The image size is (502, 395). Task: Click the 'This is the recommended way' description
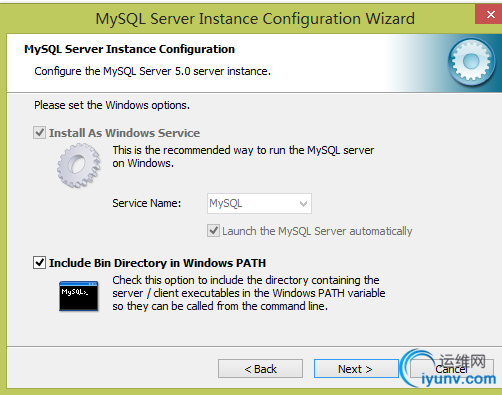tap(243, 157)
